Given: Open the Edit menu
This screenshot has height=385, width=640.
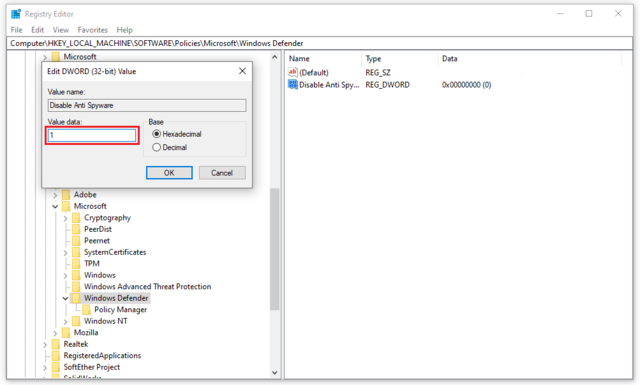Looking at the screenshot, I should point(38,30).
